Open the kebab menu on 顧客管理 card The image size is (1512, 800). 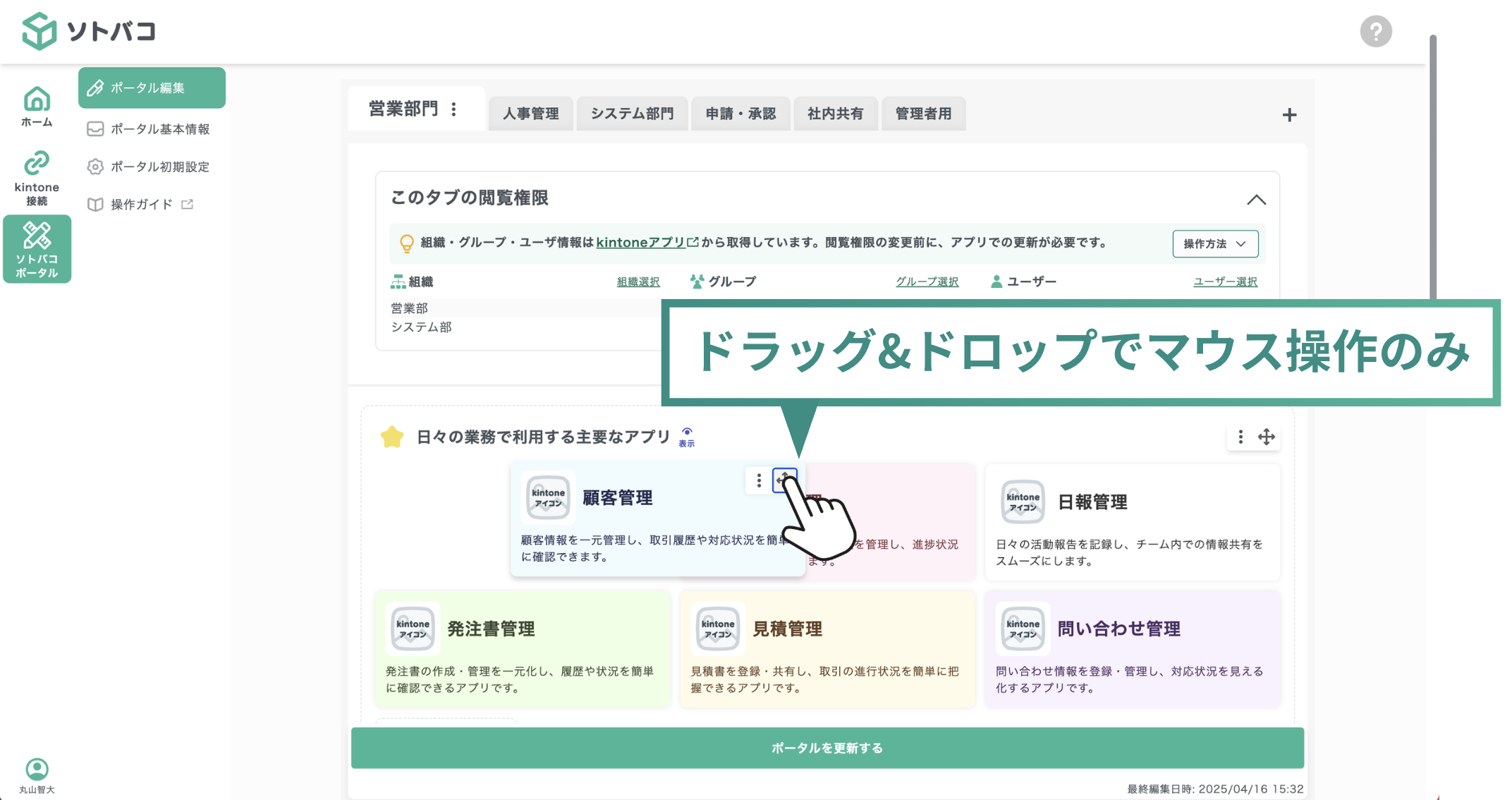(x=758, y=480)
